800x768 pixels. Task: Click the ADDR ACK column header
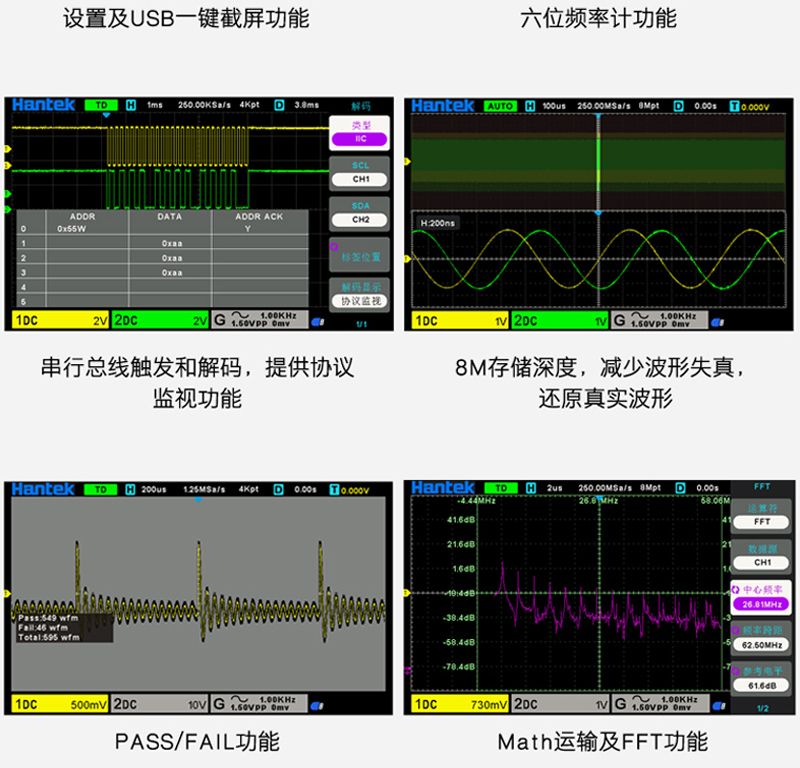pos(259,217)
